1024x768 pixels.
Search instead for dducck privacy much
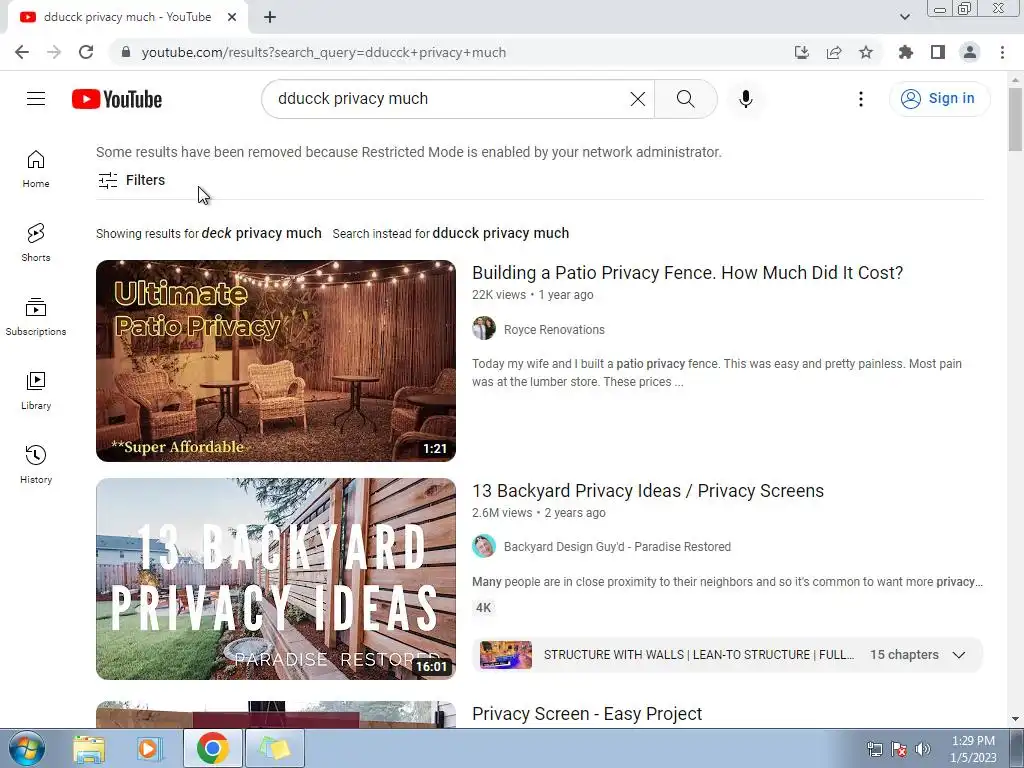[500, 233]
